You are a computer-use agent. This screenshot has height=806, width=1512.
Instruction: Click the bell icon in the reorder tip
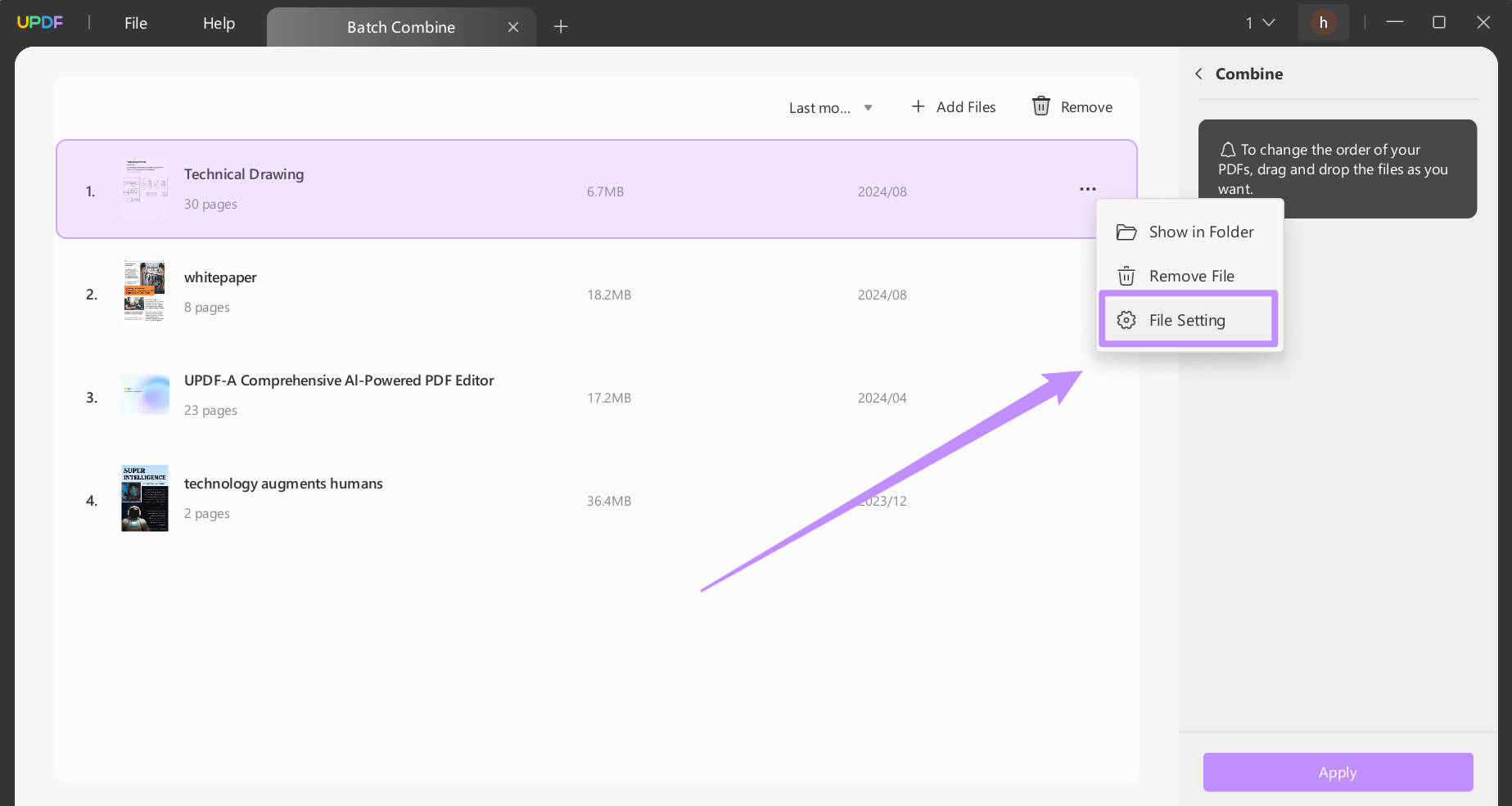click(1228, 150)
